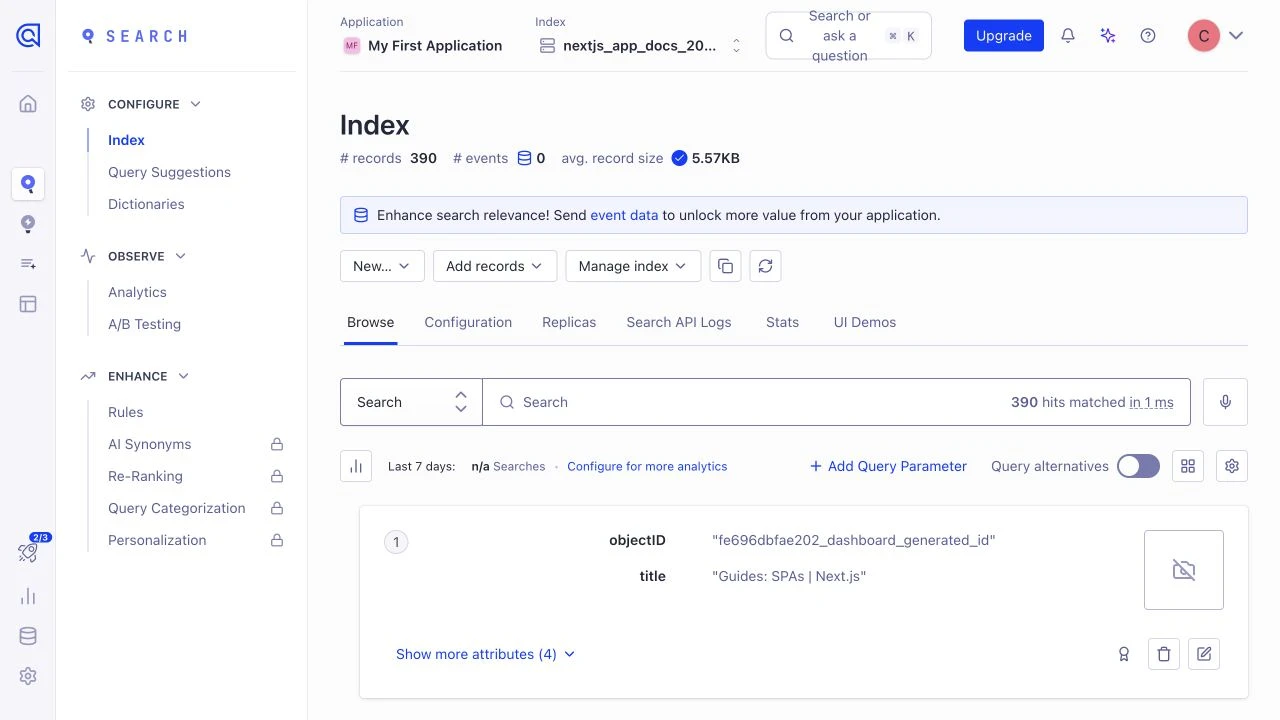The width and height of the screenshot is (1280, 720).
Task: Open the bar chart usage icon in rail
Action: point(28,597)
